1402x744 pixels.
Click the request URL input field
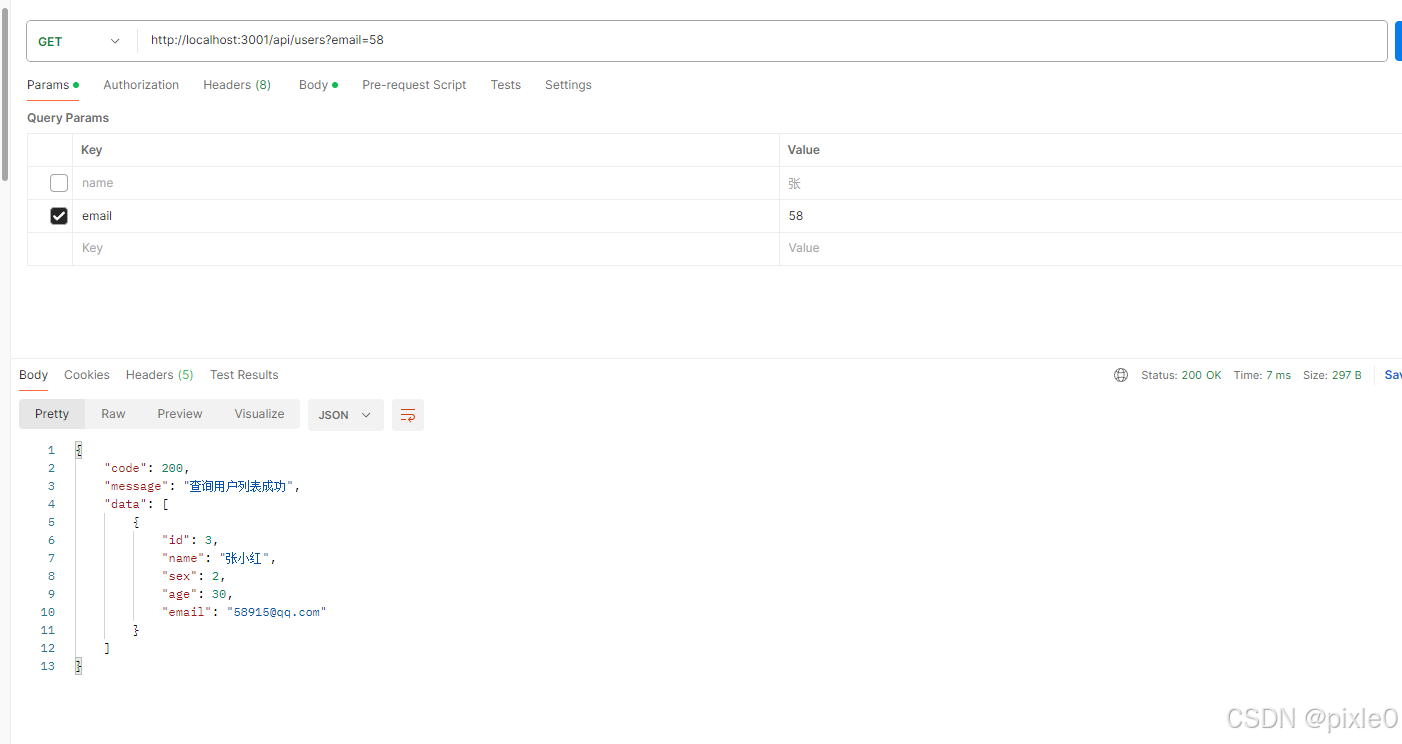[762, 41]
